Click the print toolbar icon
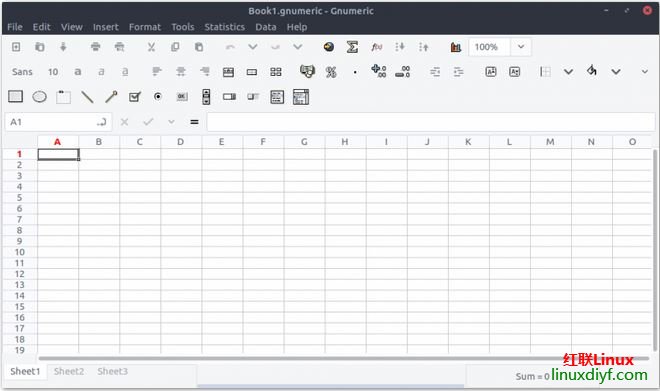Screen dimensions: 660x391 96,47
